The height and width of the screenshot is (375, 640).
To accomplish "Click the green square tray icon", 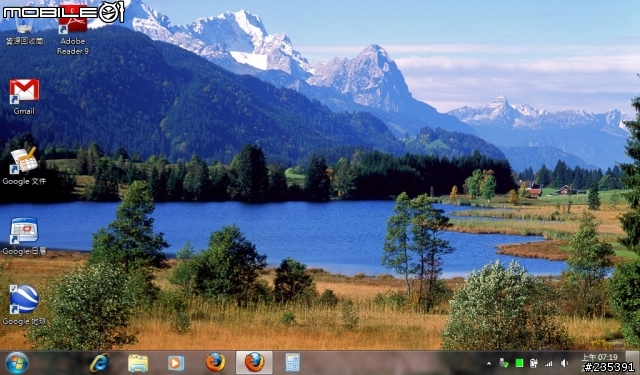I will (519, 363).
